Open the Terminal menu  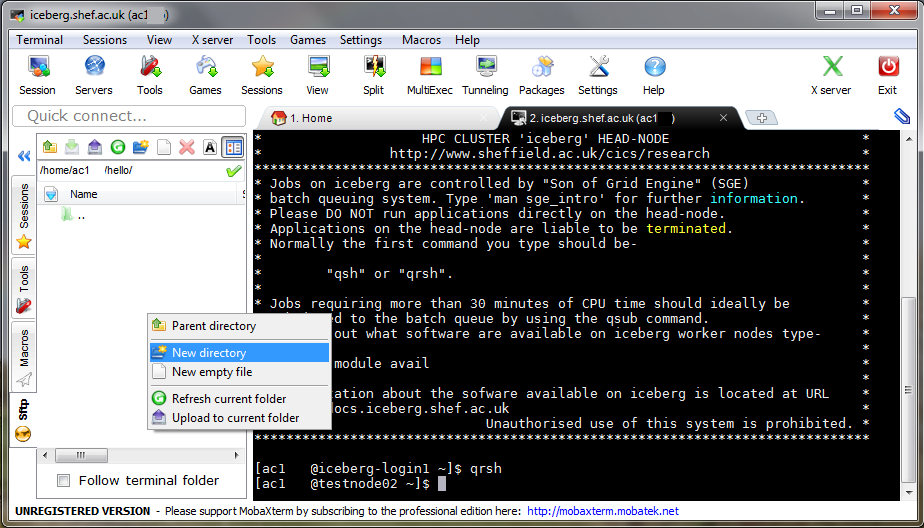pyautogui.click(x=39, y=40)
